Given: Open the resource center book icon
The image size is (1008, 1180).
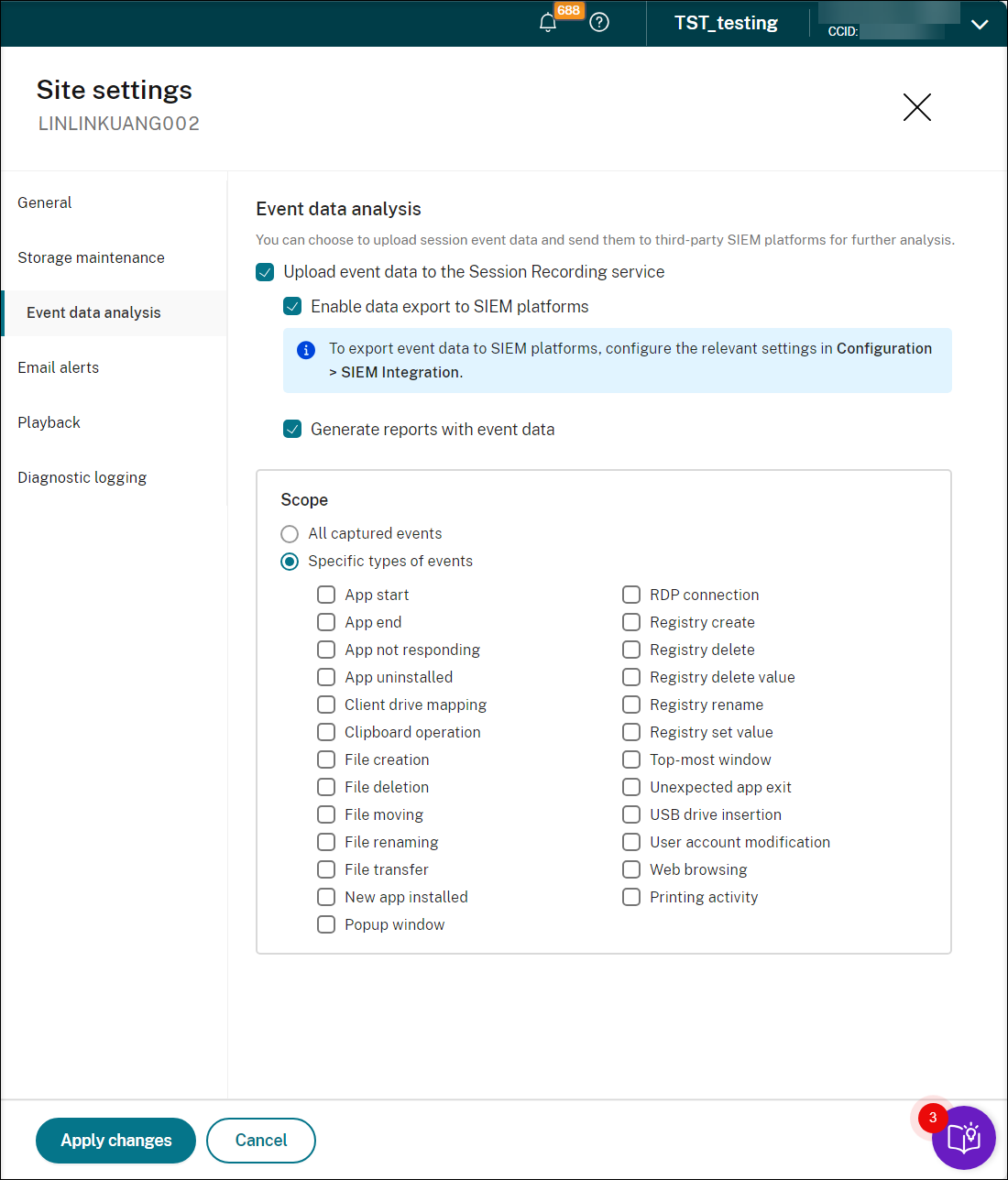Looking at the screenshot, I should [x=963, y=1138].
